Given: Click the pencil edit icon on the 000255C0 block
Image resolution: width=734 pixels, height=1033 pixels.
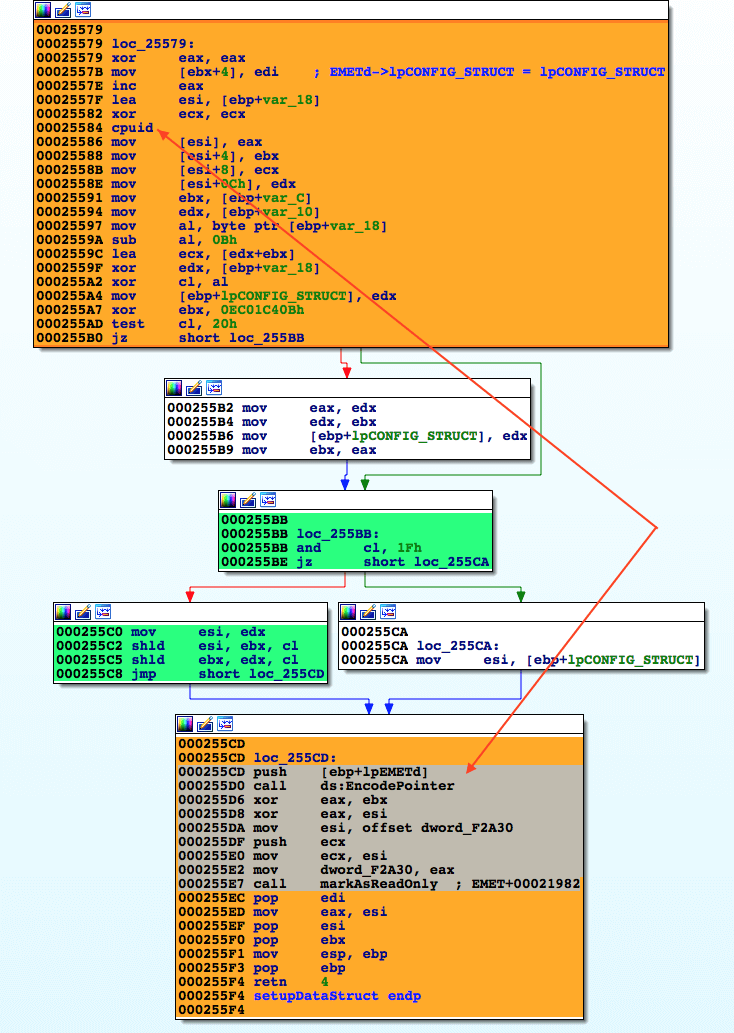Looking at the screenshot, I should 83,611.
